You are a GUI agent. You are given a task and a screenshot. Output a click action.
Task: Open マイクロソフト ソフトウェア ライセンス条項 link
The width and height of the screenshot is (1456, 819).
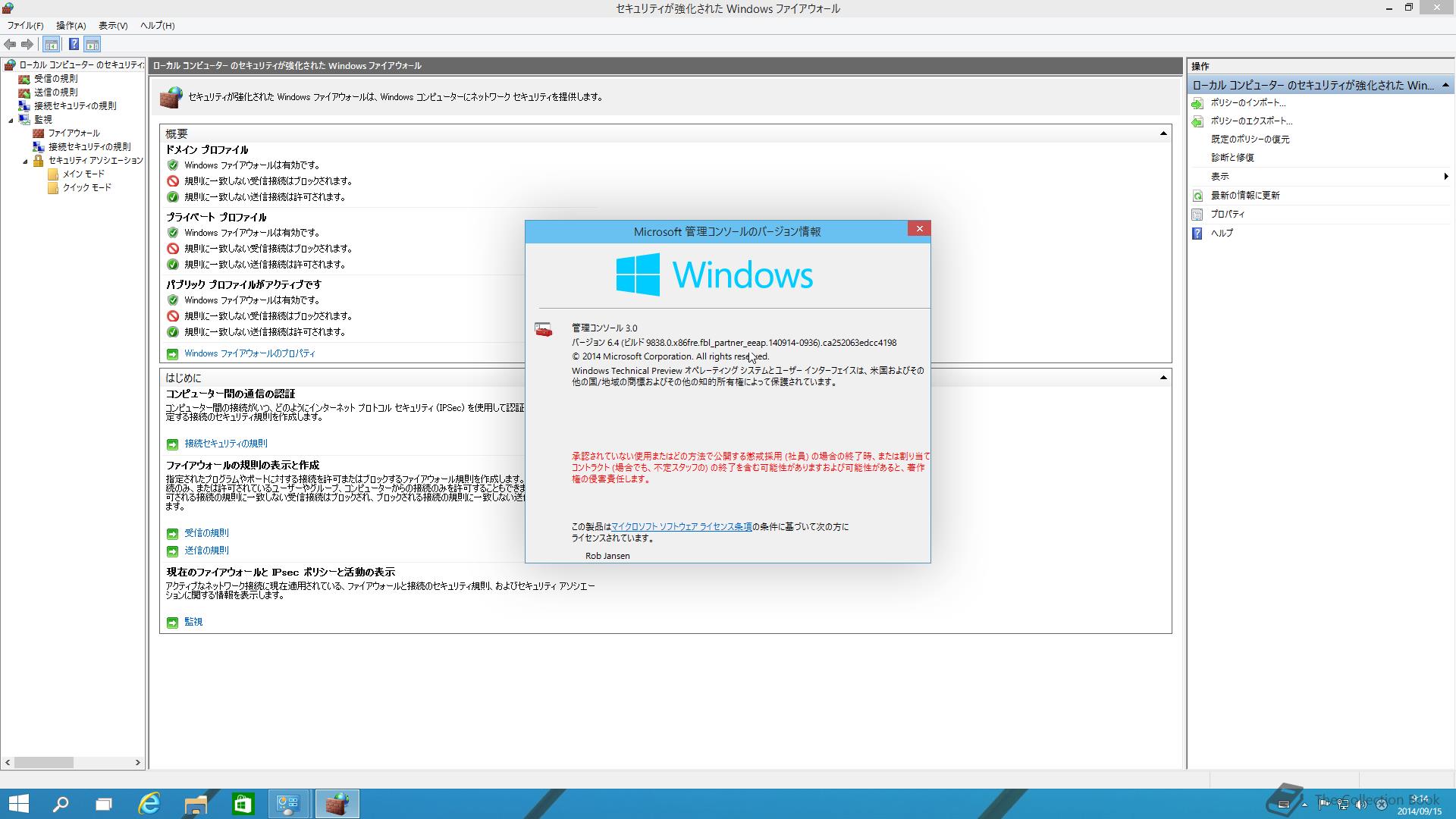(x=682, y=526)
